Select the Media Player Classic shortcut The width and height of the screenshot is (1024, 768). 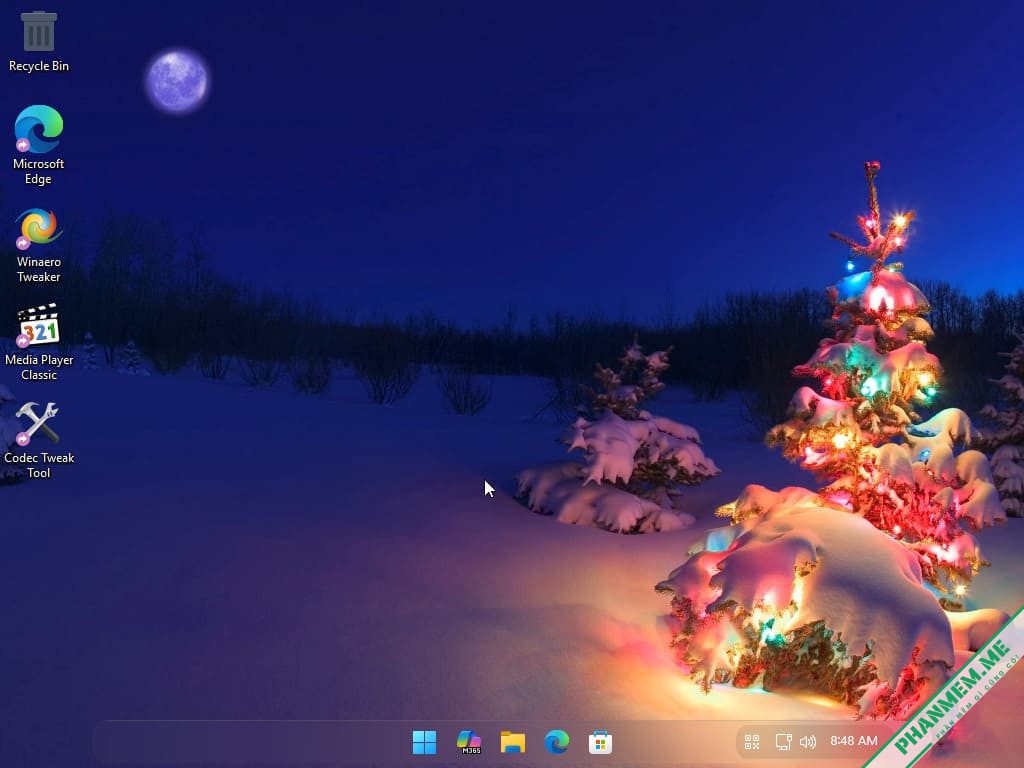pos(39,342)
